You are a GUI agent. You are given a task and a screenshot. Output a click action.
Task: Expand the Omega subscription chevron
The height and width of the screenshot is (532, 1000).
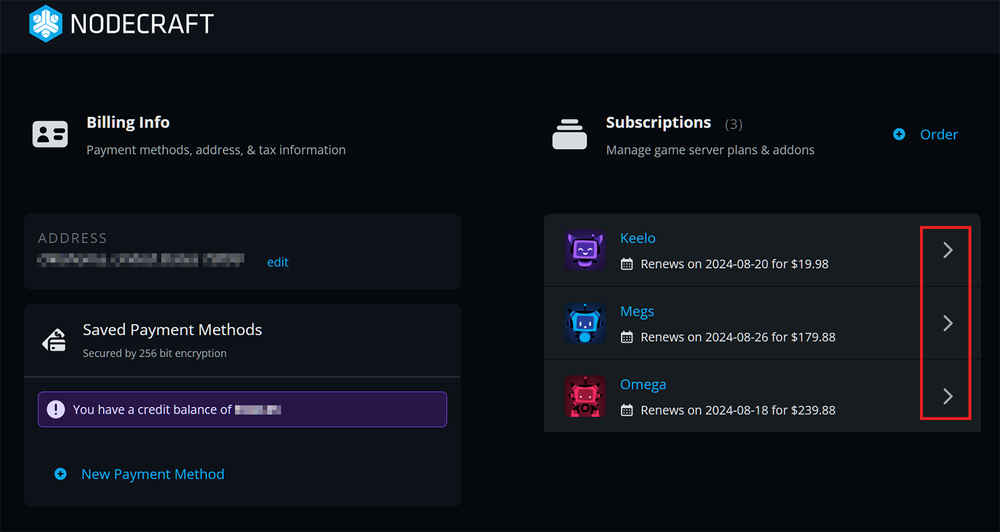[x=947, y=397]
